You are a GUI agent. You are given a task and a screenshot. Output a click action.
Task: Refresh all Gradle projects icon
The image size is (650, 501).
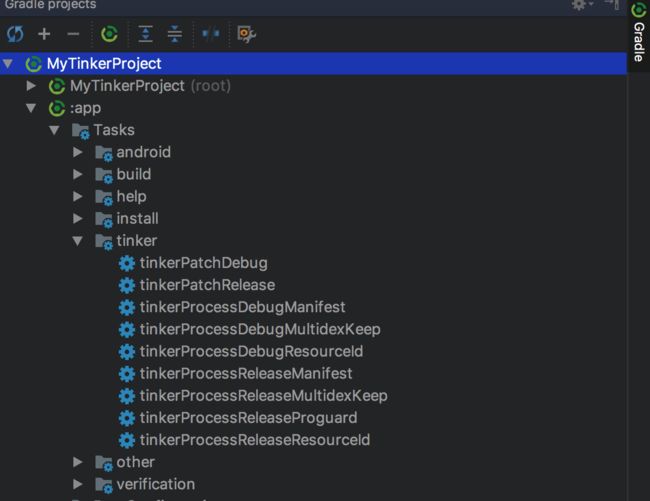(x=15, y=34)
